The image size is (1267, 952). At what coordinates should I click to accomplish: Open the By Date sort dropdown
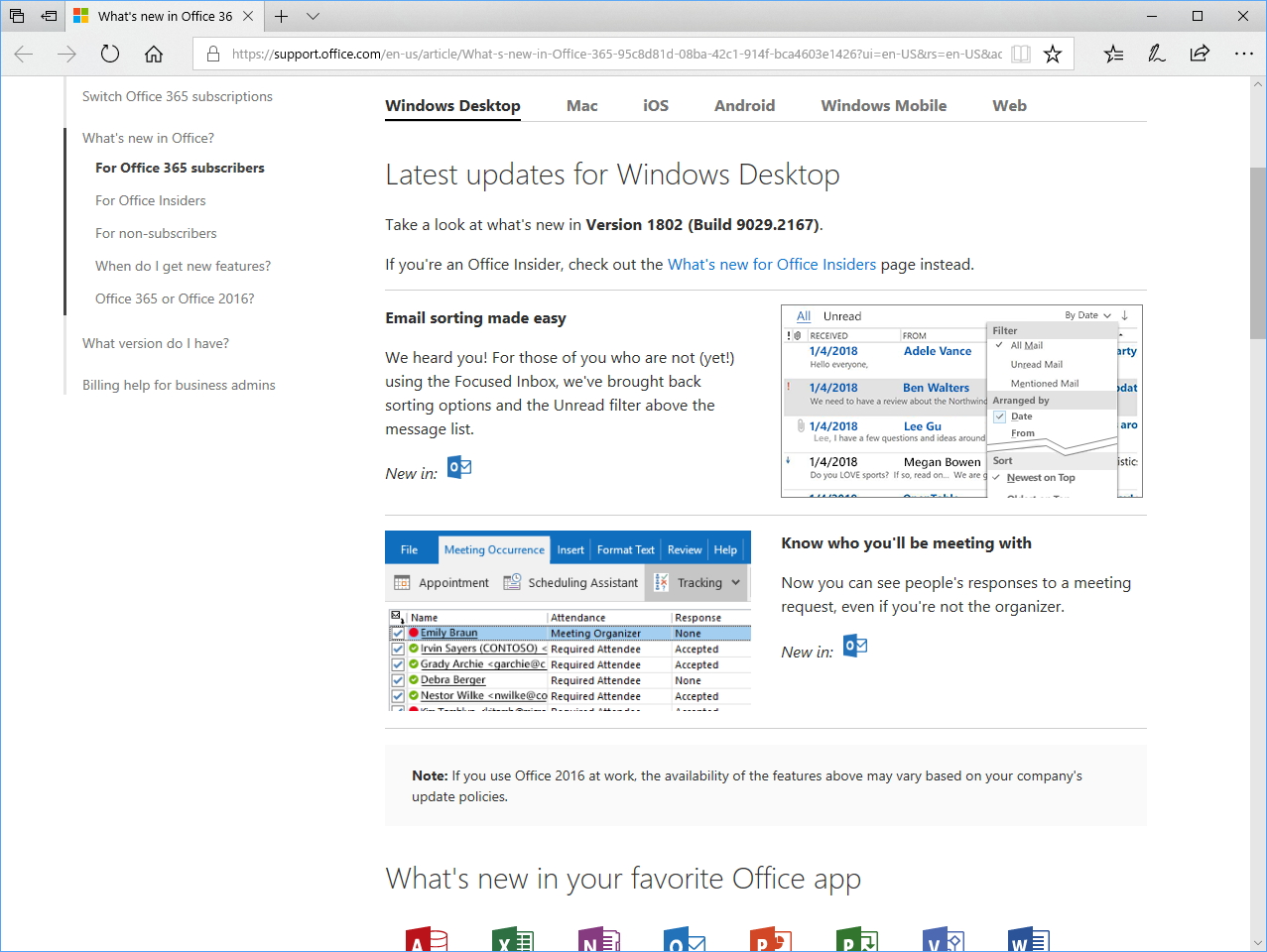point(1087,314)
